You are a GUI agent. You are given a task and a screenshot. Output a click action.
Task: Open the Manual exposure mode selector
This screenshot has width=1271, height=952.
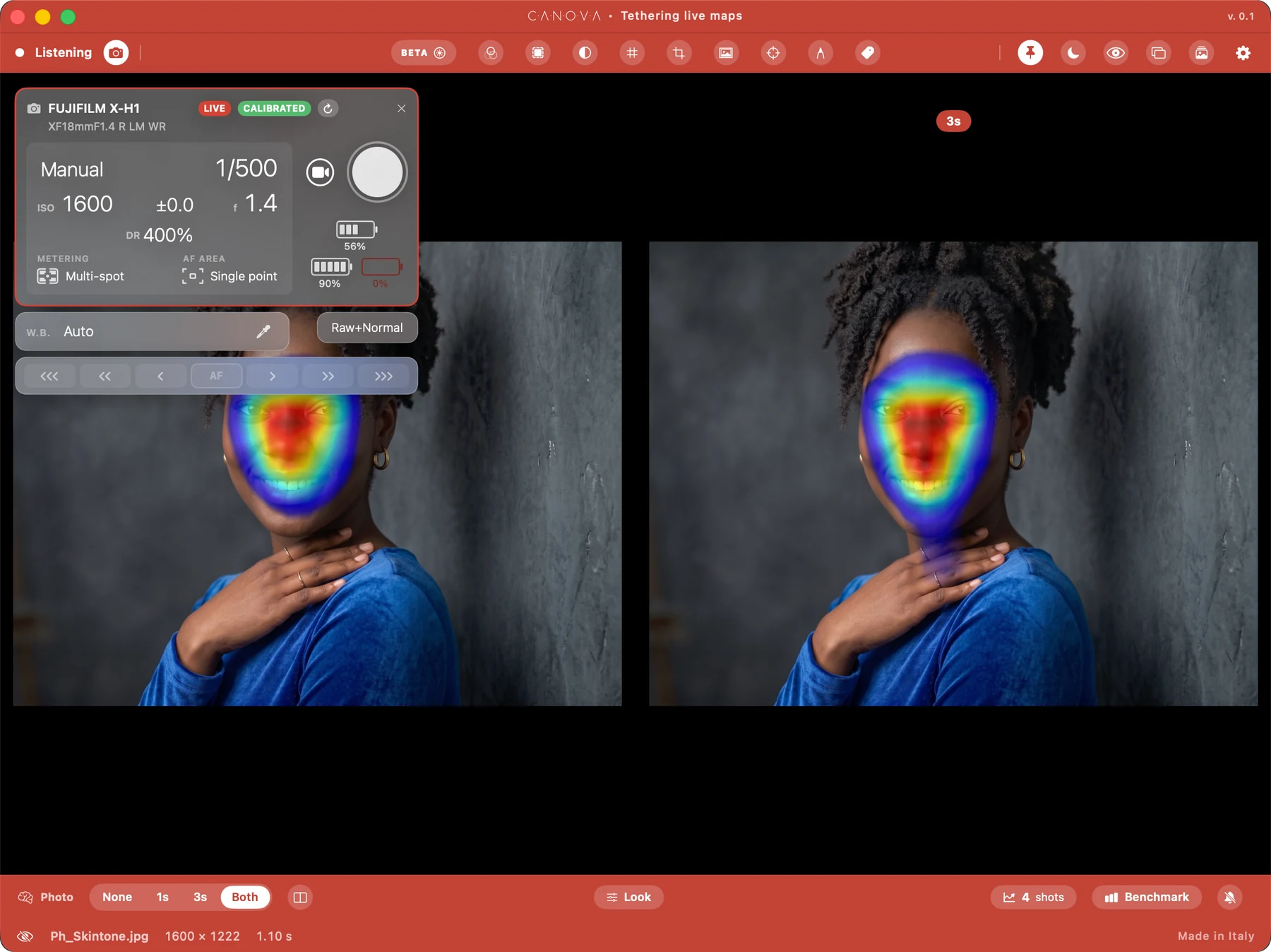pyautogui.click(x=72, y=169)
